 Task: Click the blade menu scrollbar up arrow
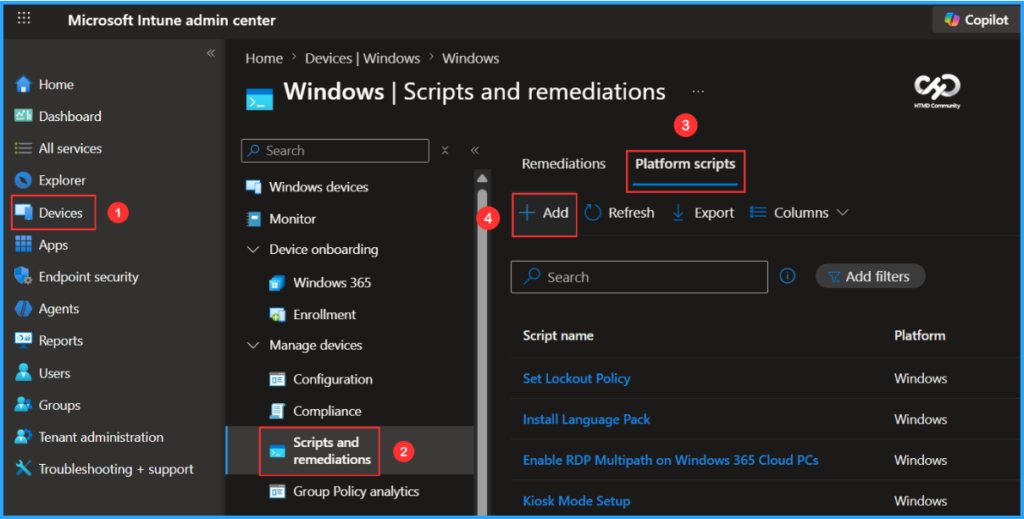coord(482,178)
